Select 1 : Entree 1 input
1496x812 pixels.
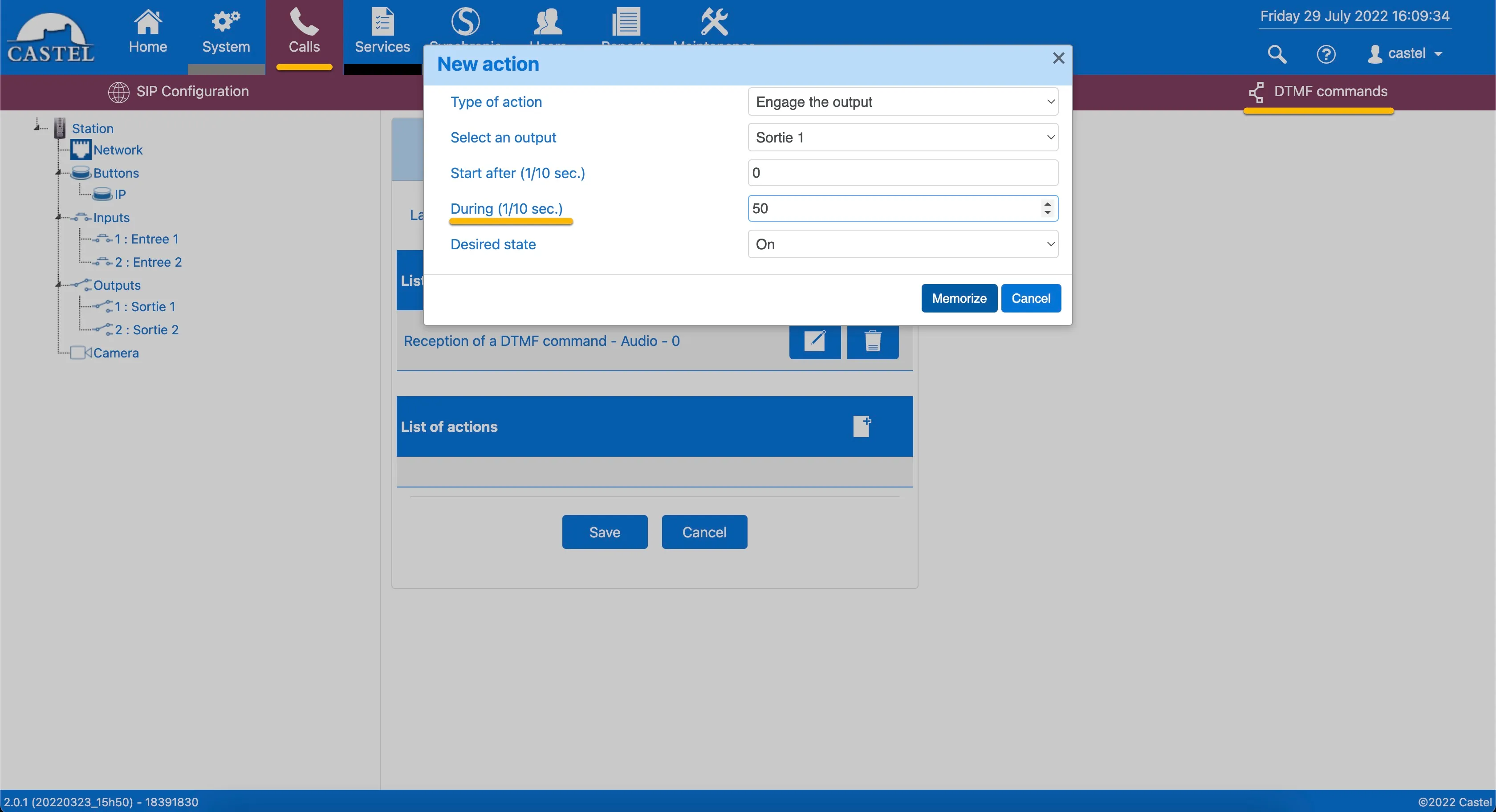146,240
